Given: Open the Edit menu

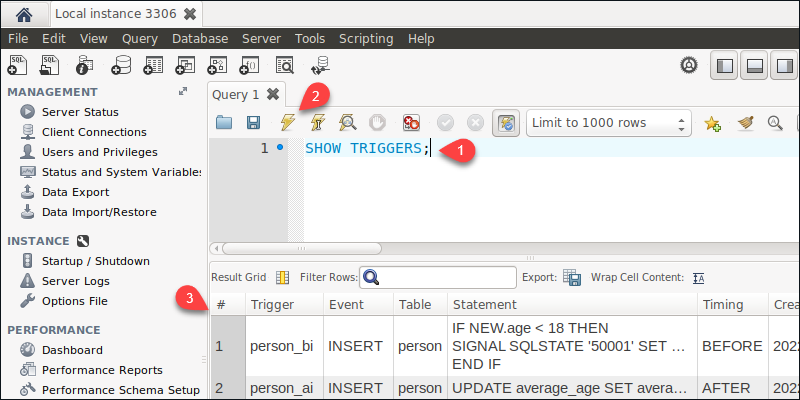Looking at the screenshot, I should [54, 39].
